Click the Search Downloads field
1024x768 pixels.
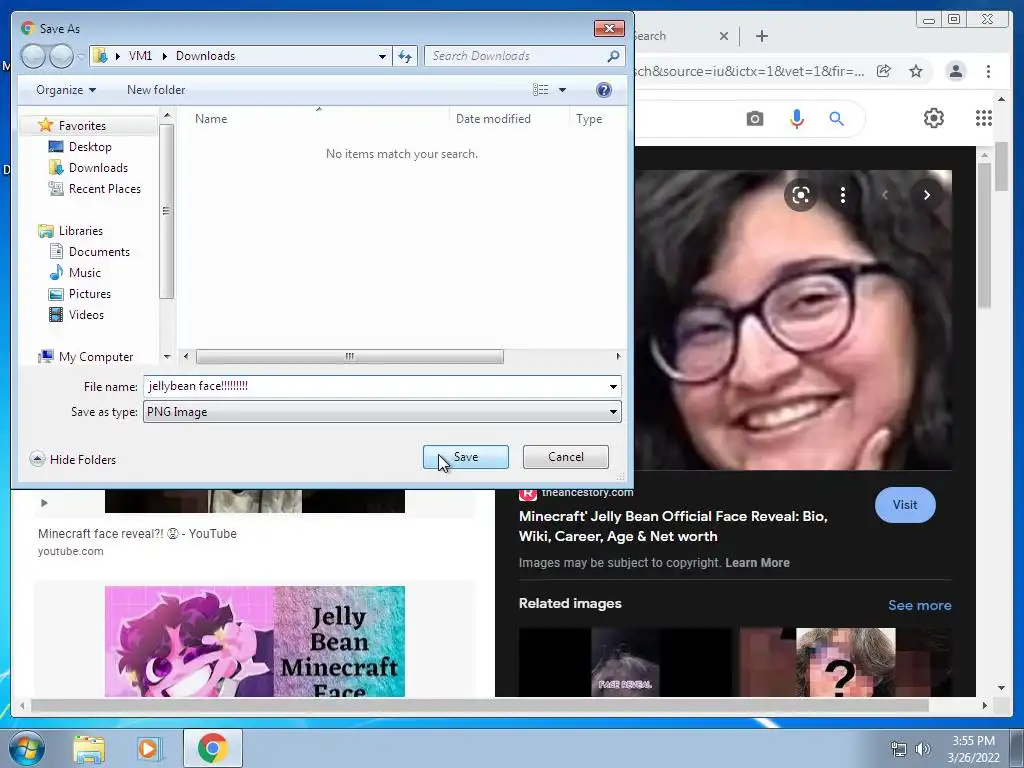pos(516,56)
